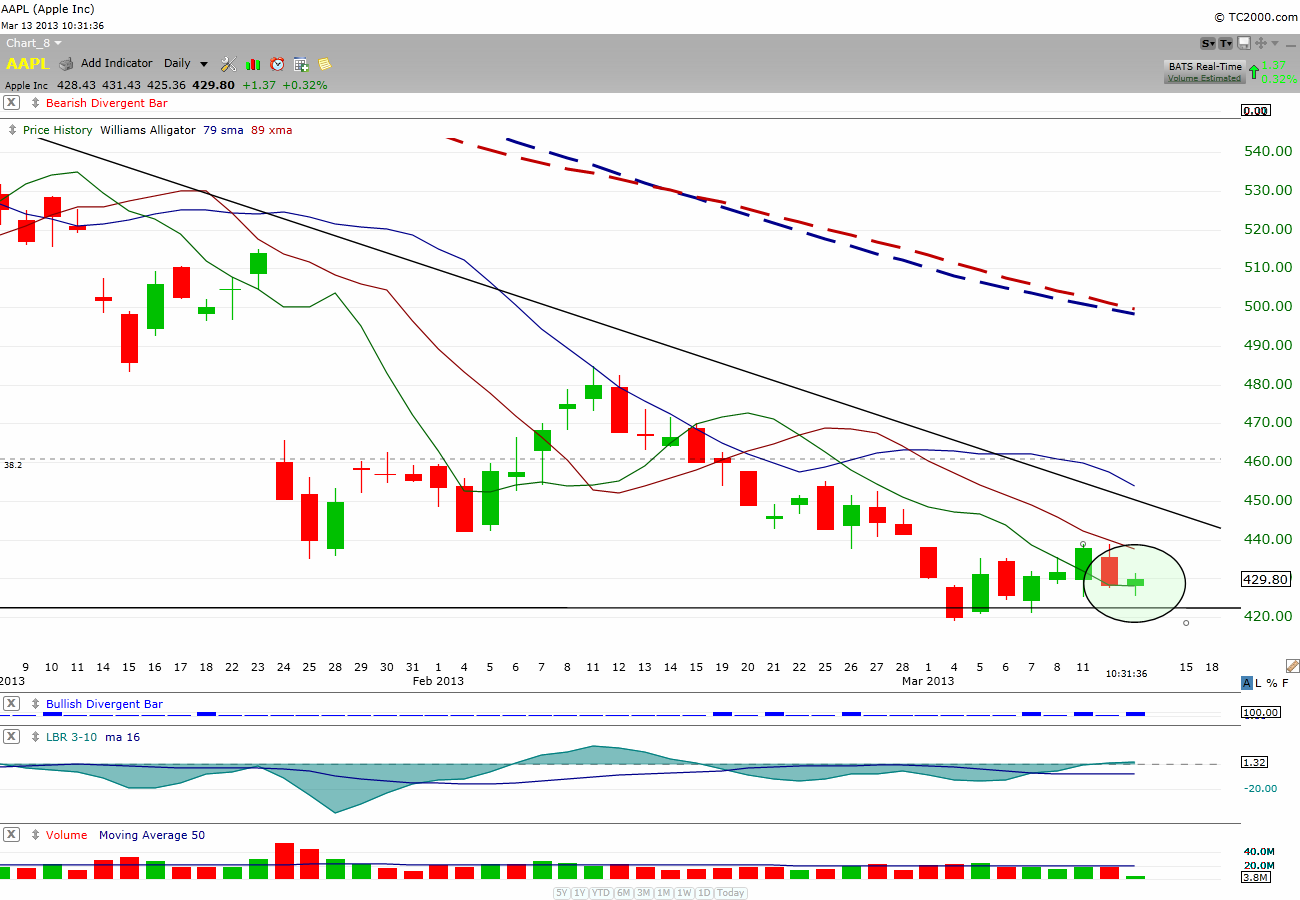Viewport: 1300px width, 900px height.
Task: Select the YTD time range
Action: coord(601,893)
